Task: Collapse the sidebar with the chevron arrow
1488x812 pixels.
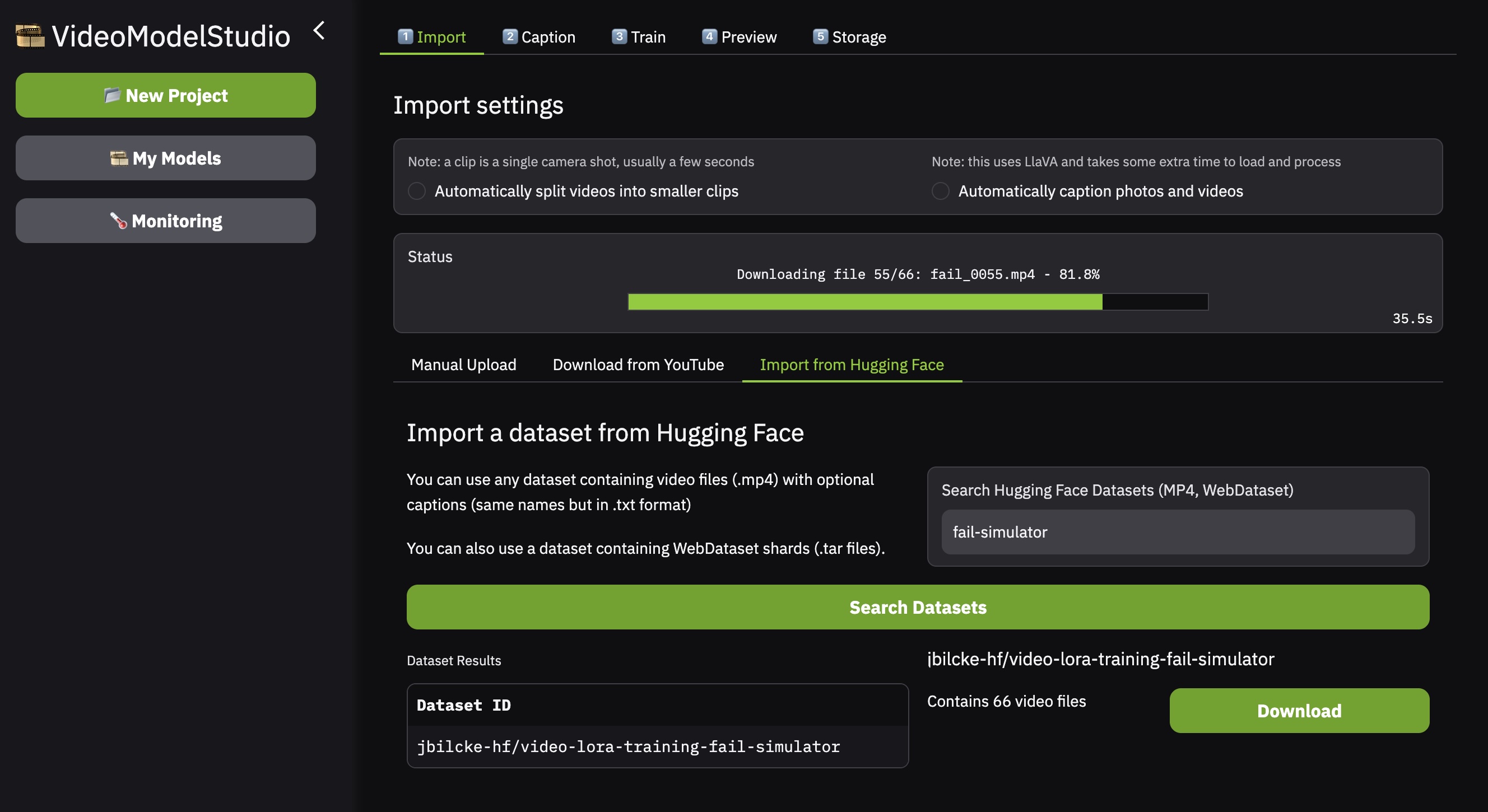Action: click(319, 30)
